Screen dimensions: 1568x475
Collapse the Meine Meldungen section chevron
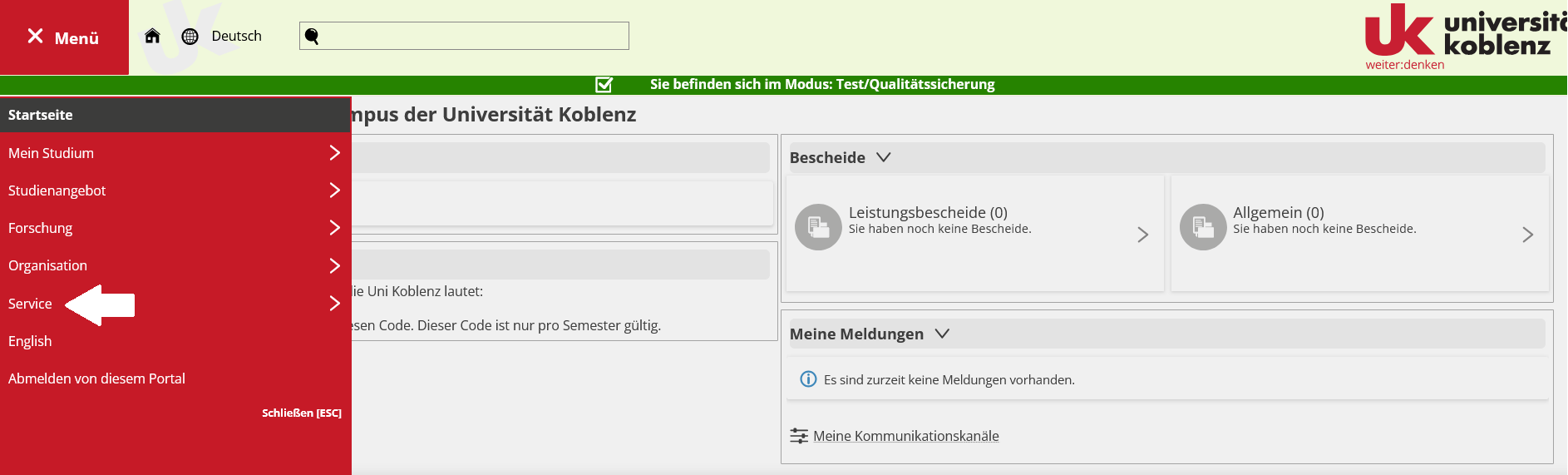click(x=942, y=334)
